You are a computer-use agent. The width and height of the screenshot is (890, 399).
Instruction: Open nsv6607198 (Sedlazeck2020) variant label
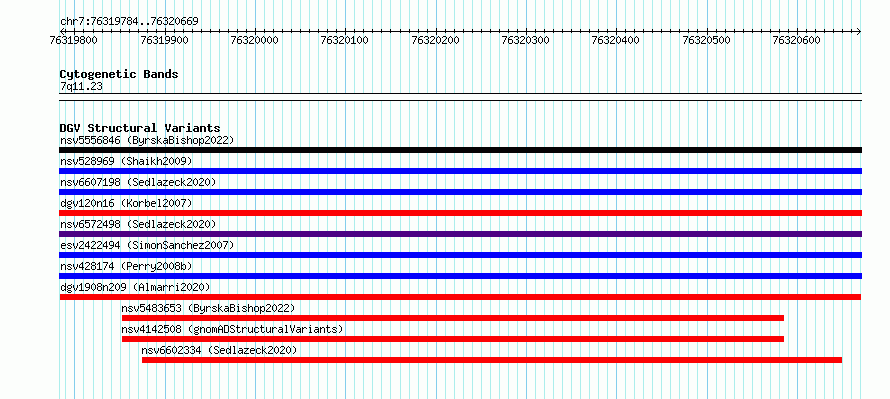pyautogui.click(x=138, y=182)
